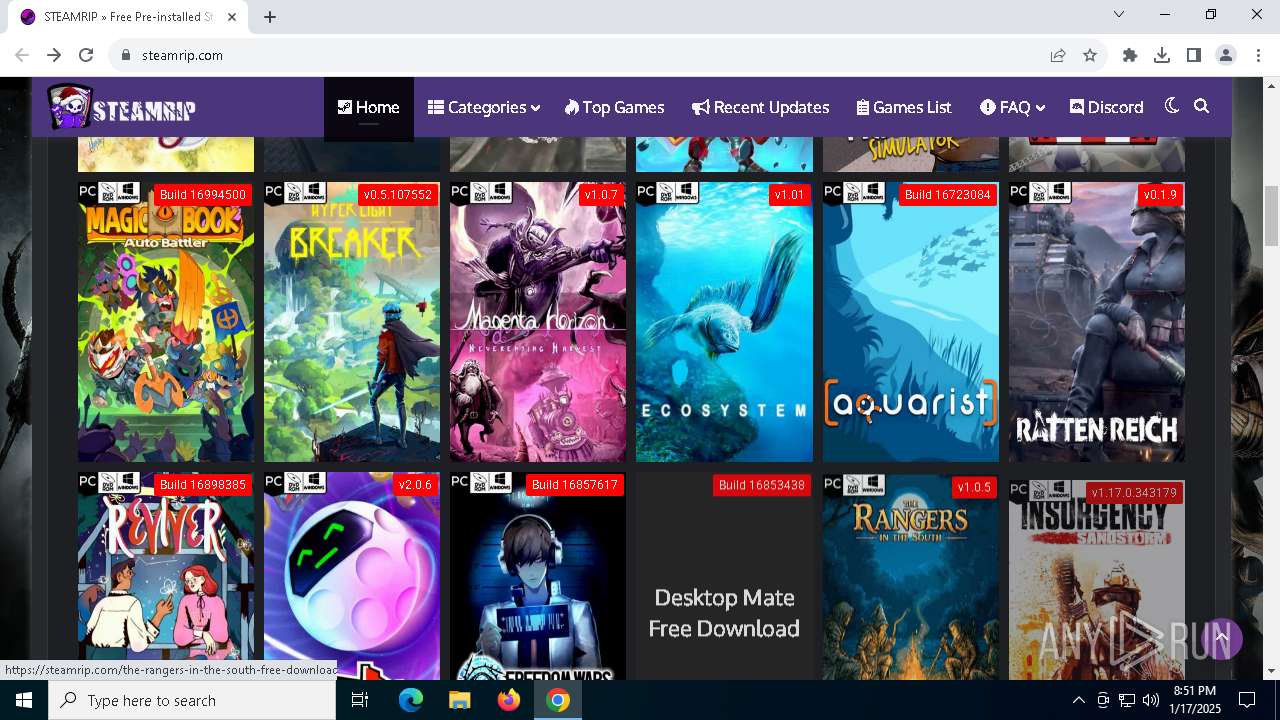Image resolution: width=1280 pixels, height=720 pixels.
Task: Open the site search magnifier icon
Action: [1202, 106]
